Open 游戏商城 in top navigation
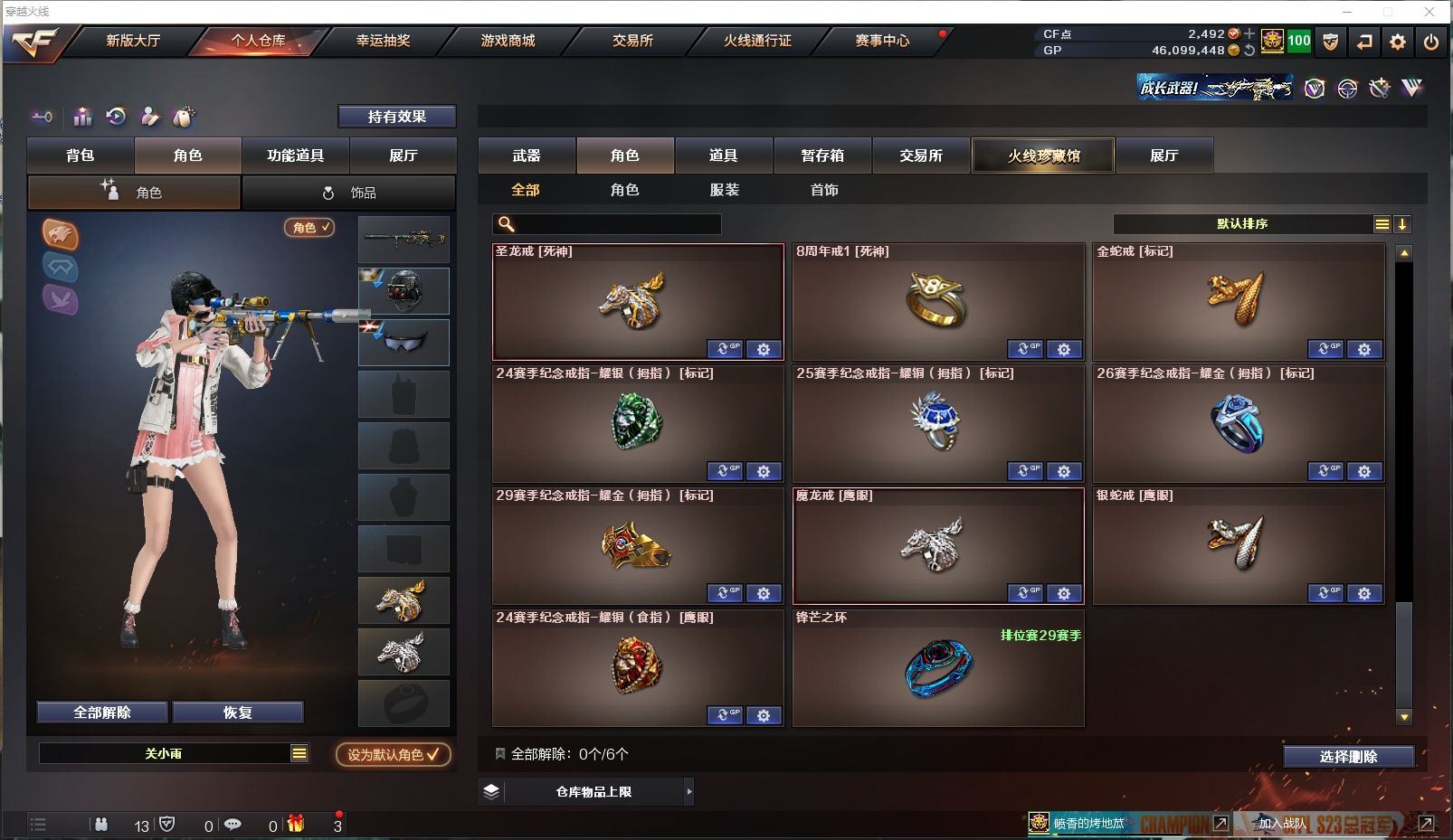 tap(508, 41)
